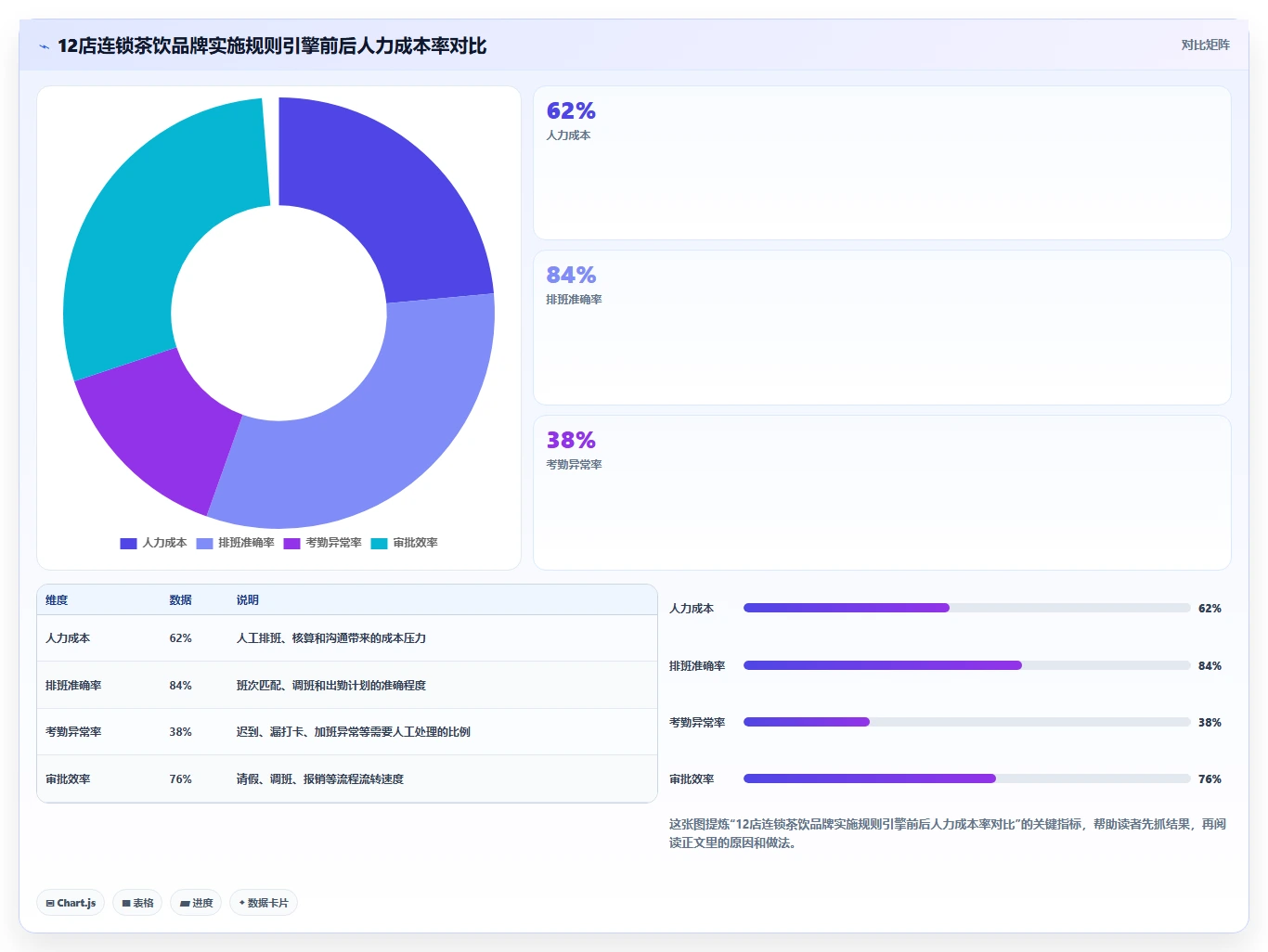Toggle the 排班准确率 legend entry
Viewport: 1268px width, 952px height.
(x=235, y=544)
